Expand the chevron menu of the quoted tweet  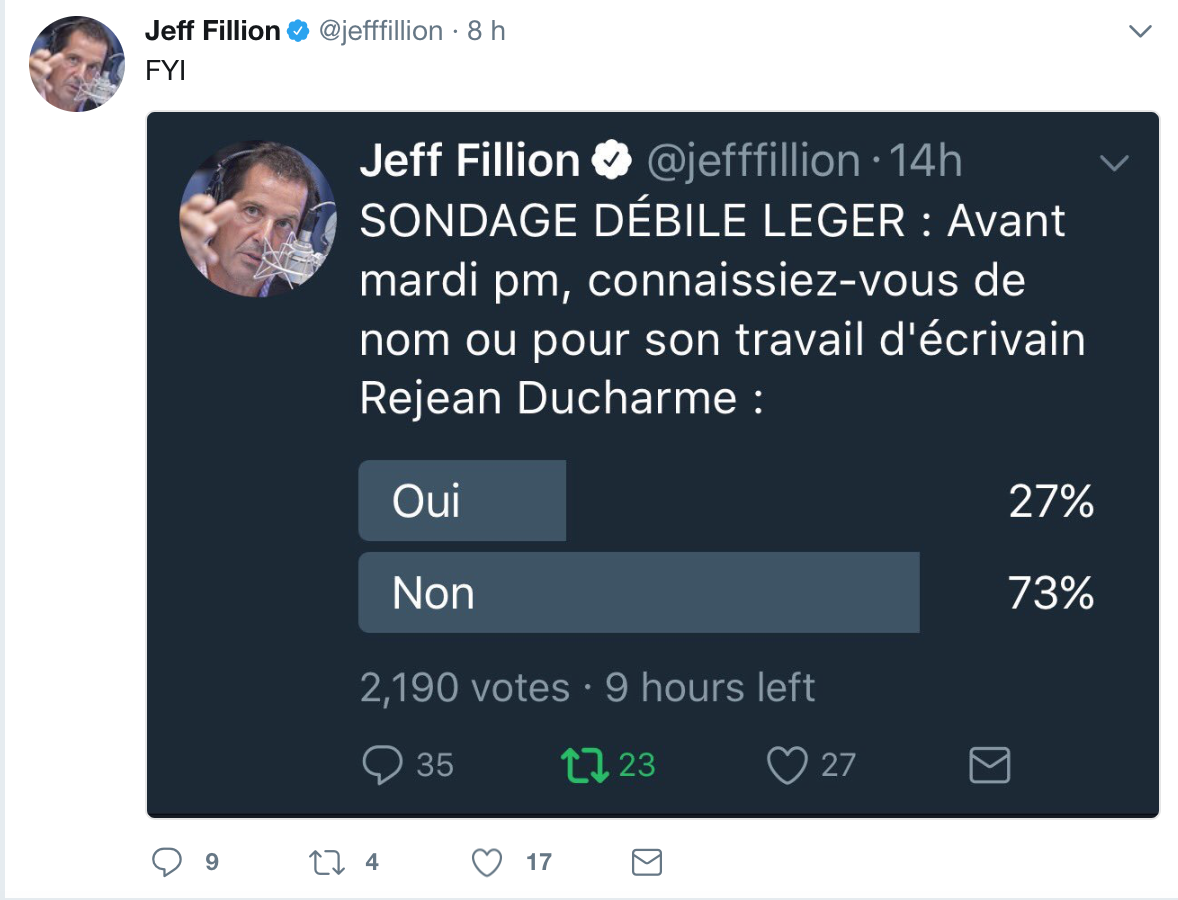click(x=1114, y=162)
